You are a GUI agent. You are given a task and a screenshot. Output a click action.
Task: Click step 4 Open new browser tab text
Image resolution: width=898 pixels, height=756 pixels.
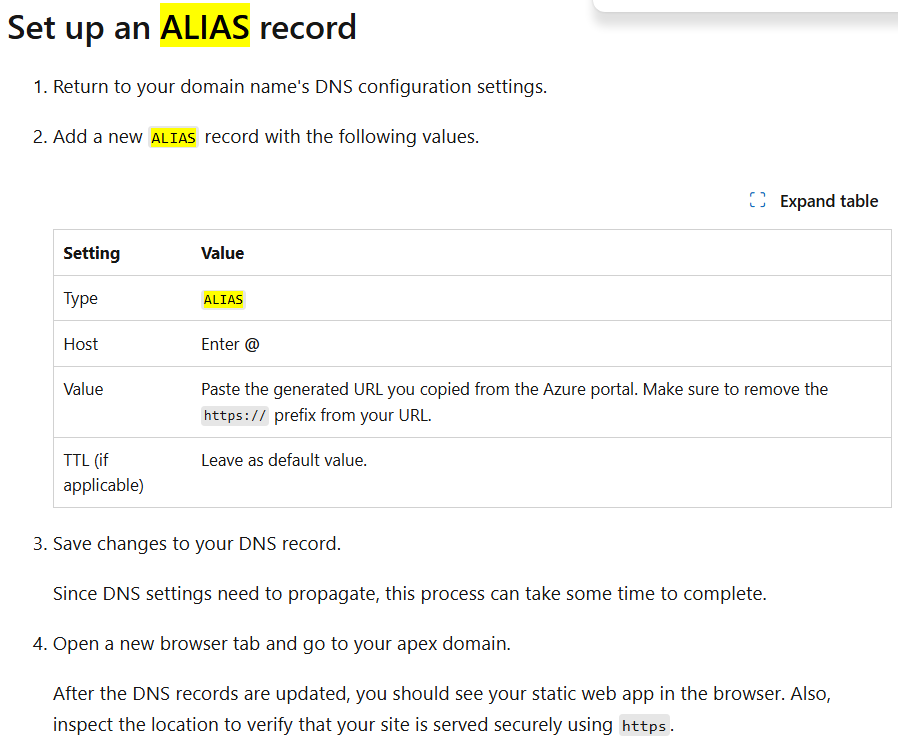tap(282, 644)
